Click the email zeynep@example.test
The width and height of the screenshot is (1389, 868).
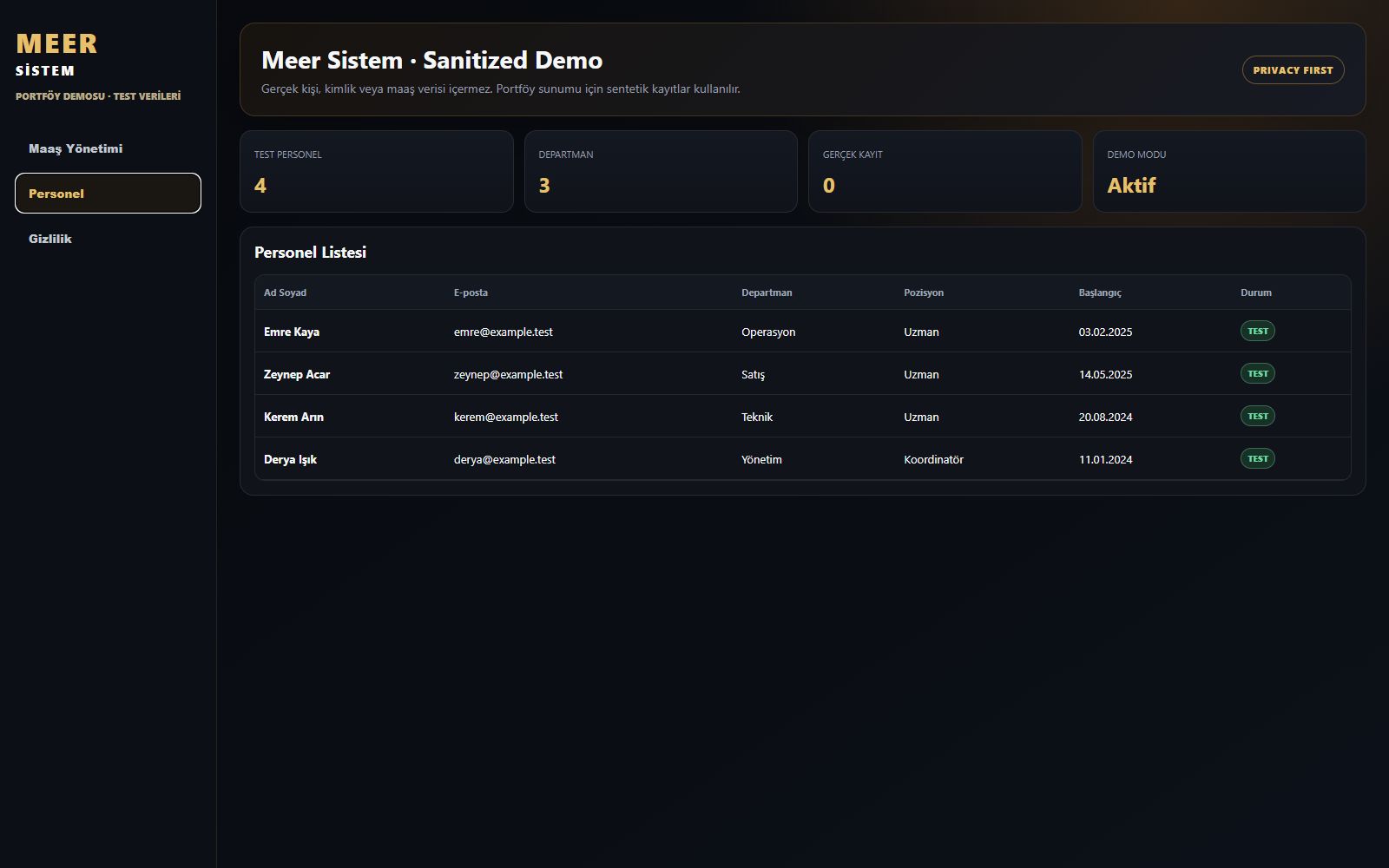(x=508, y=374)
